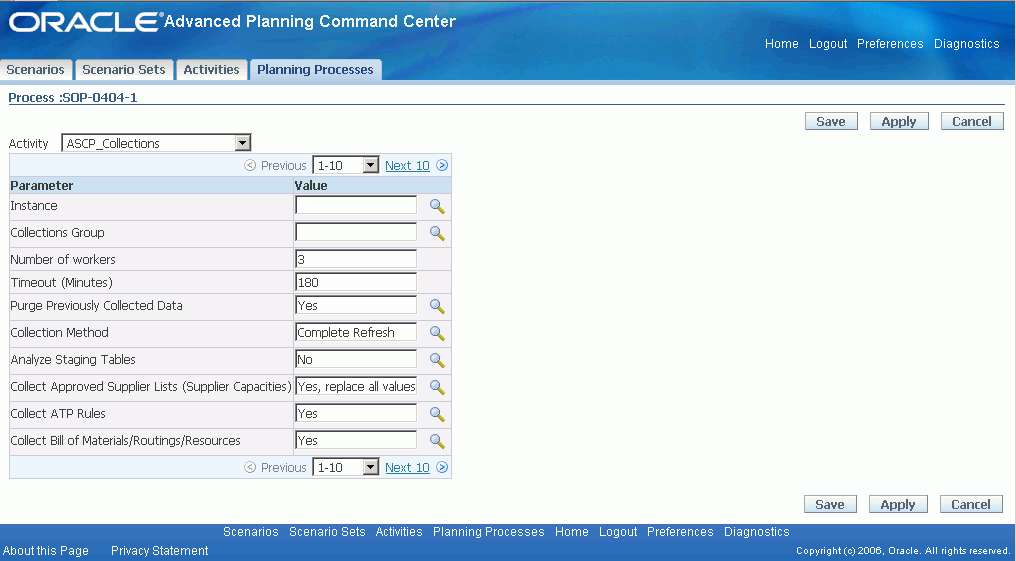The height and width of the screenshot is (561, 1016).
Task: Open the Privacy Statement link
Action: (159, 551)
